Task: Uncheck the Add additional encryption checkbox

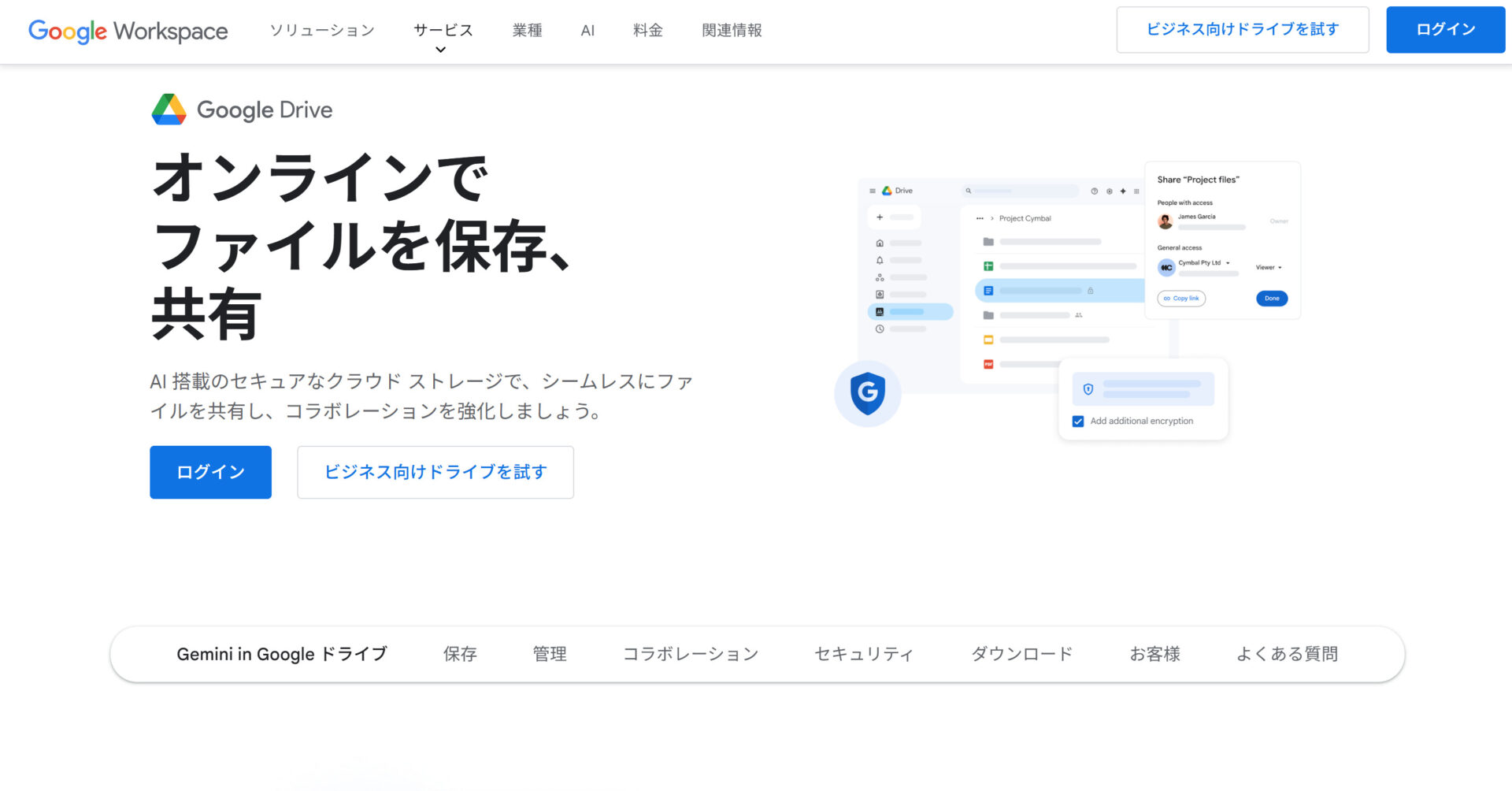Action: (1077, 421)
